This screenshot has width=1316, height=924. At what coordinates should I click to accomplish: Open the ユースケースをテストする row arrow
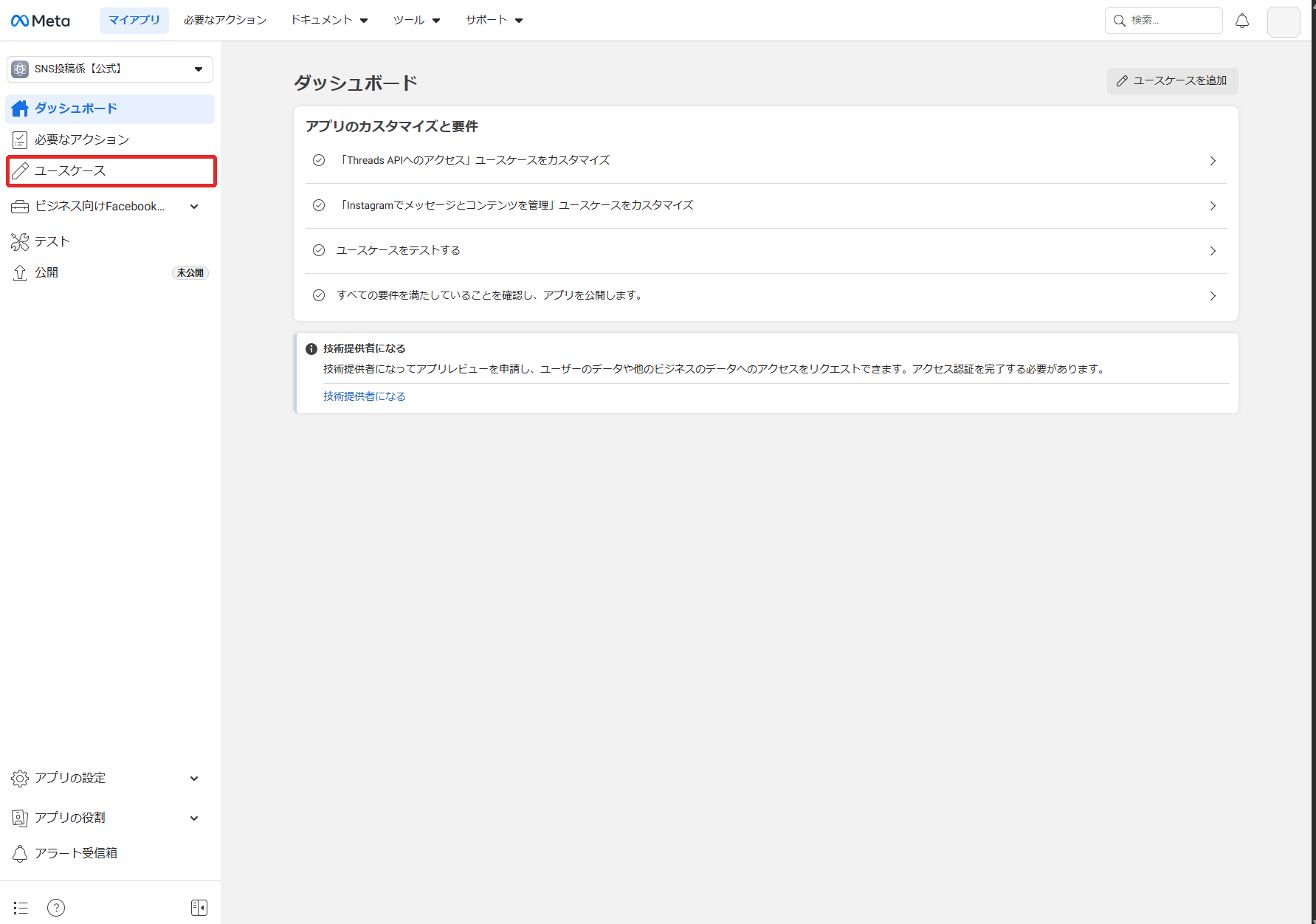click(x=1213, y=251)
